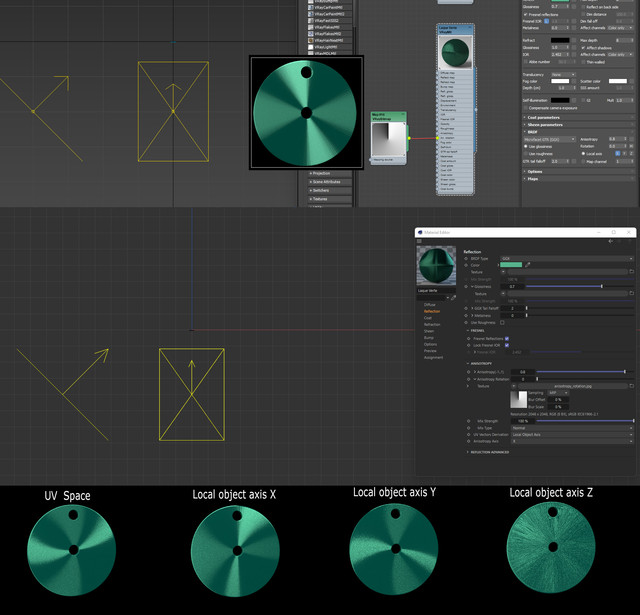Switch to Bump tab in Material Editor
Viewport: 640px width, 615px height.
[429, 337]
